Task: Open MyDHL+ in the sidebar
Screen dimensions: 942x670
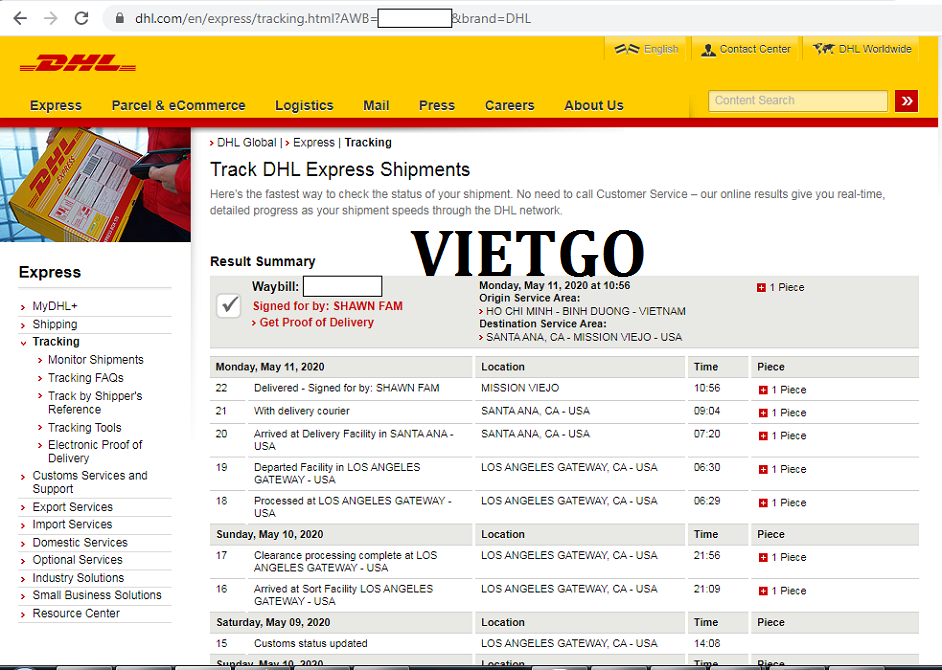Action: click(x=55, y=306)
